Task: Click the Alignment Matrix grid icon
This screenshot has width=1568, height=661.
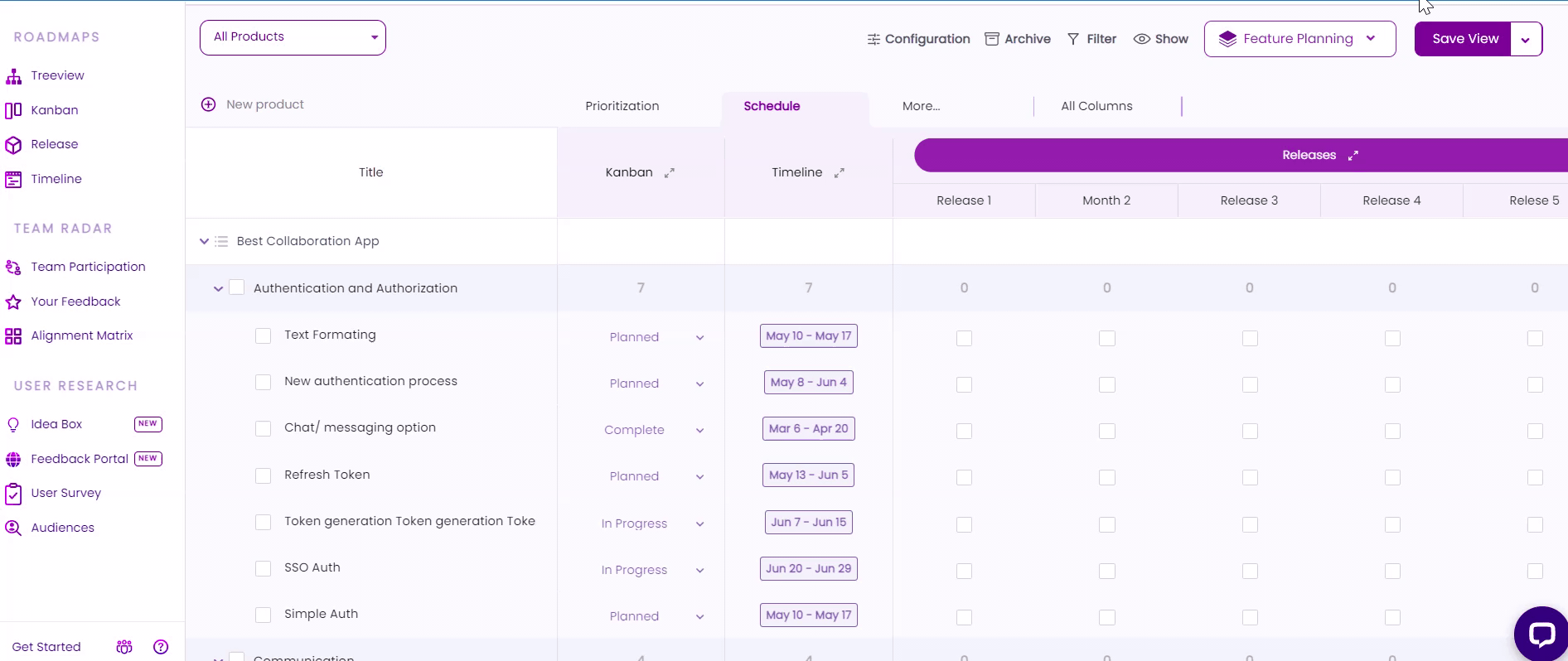Action: point(13,336)
